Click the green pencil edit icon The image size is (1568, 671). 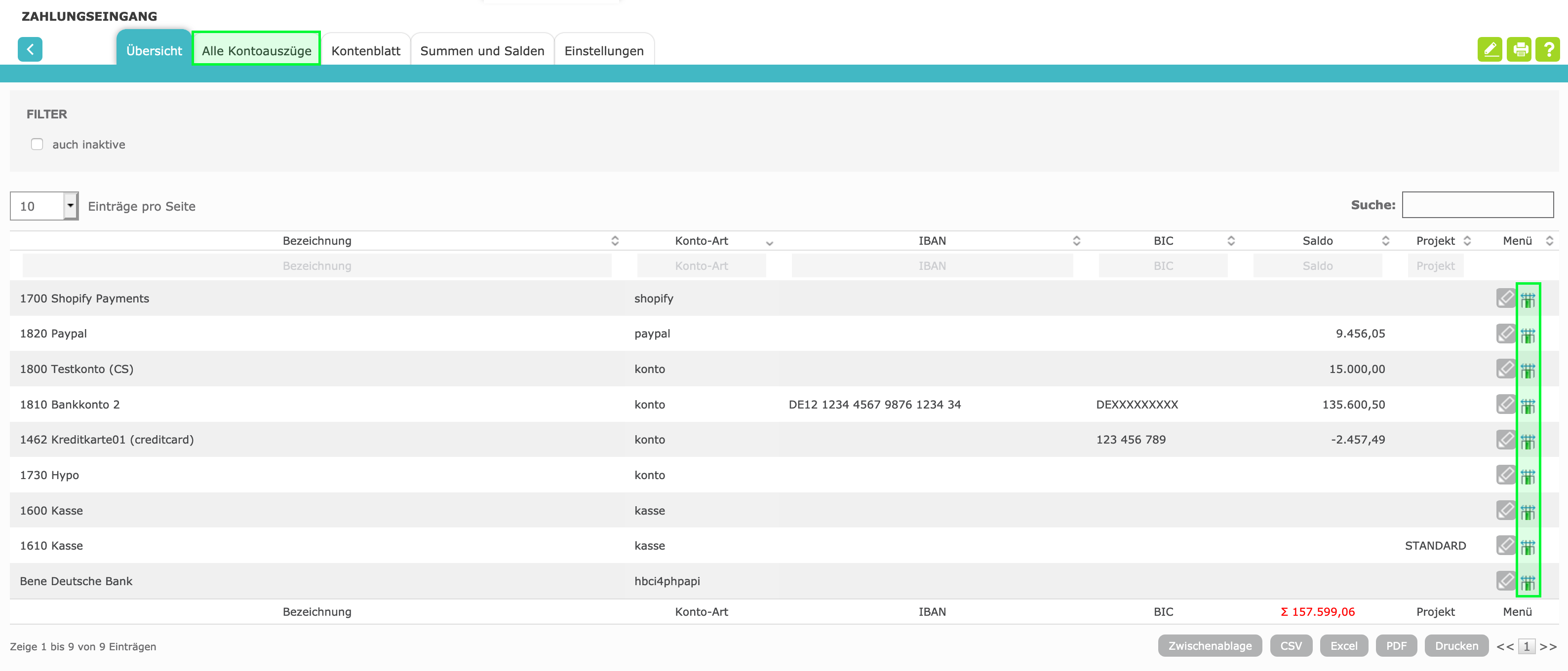(x=1490, y=49)
